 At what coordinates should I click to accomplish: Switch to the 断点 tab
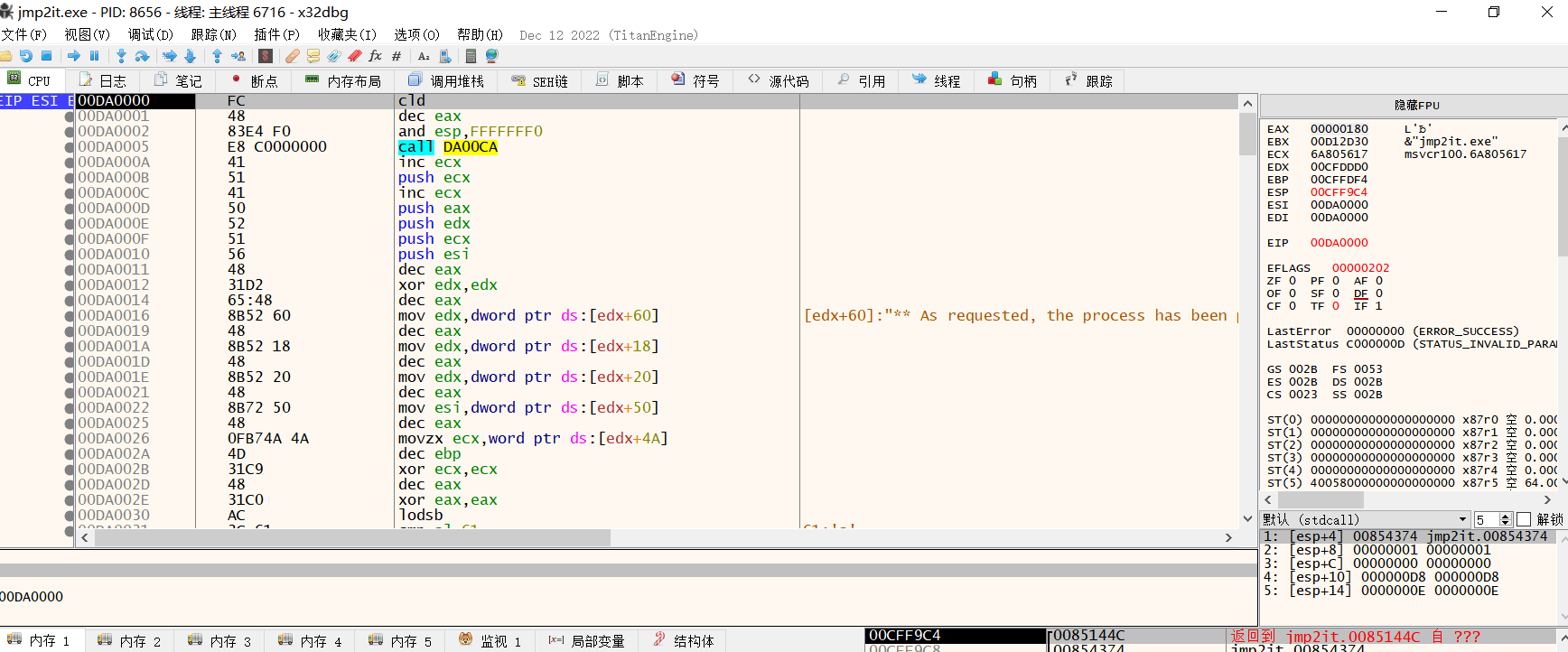point(254,80)
